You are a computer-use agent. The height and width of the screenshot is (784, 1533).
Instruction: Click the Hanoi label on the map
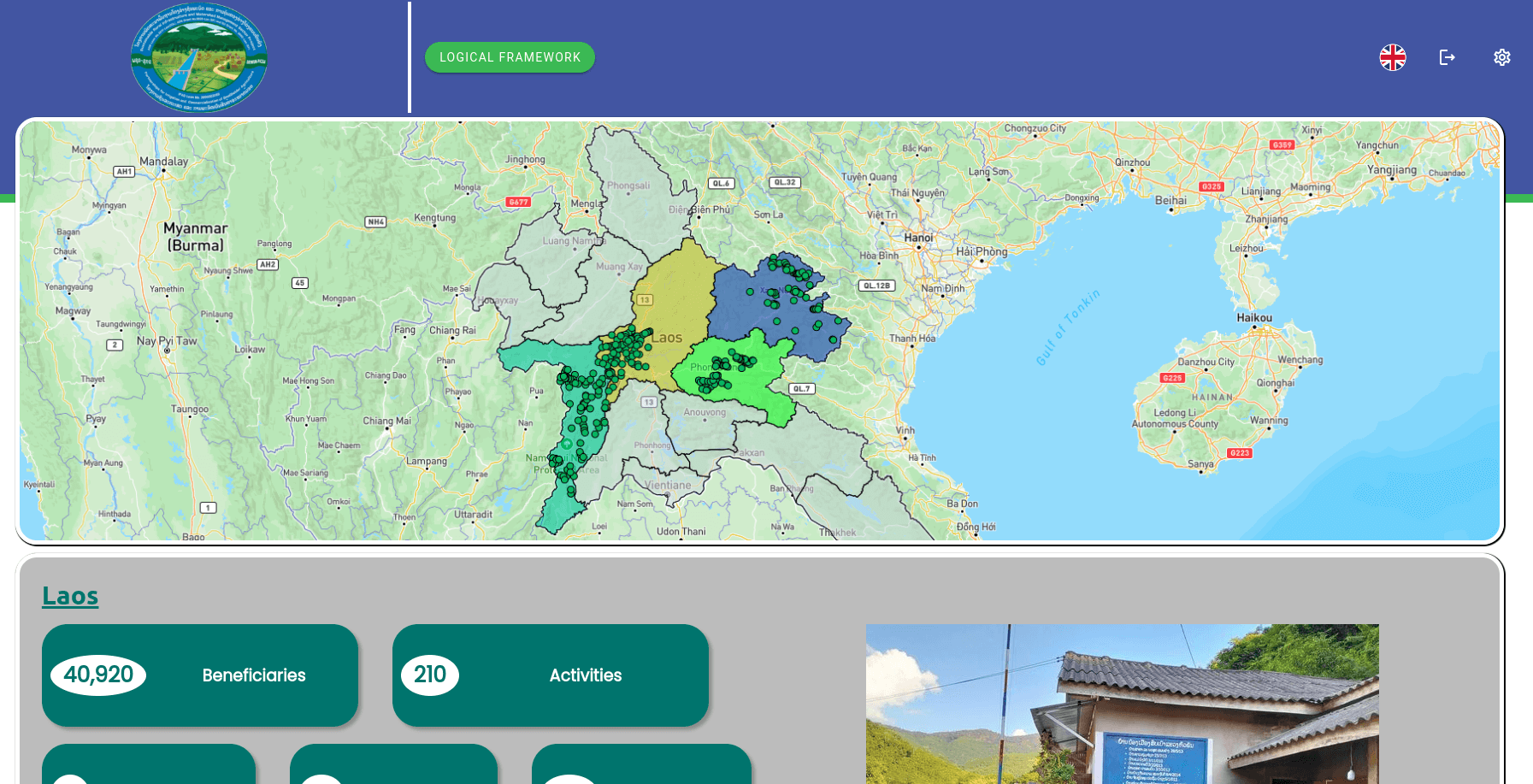coord(918,238)
